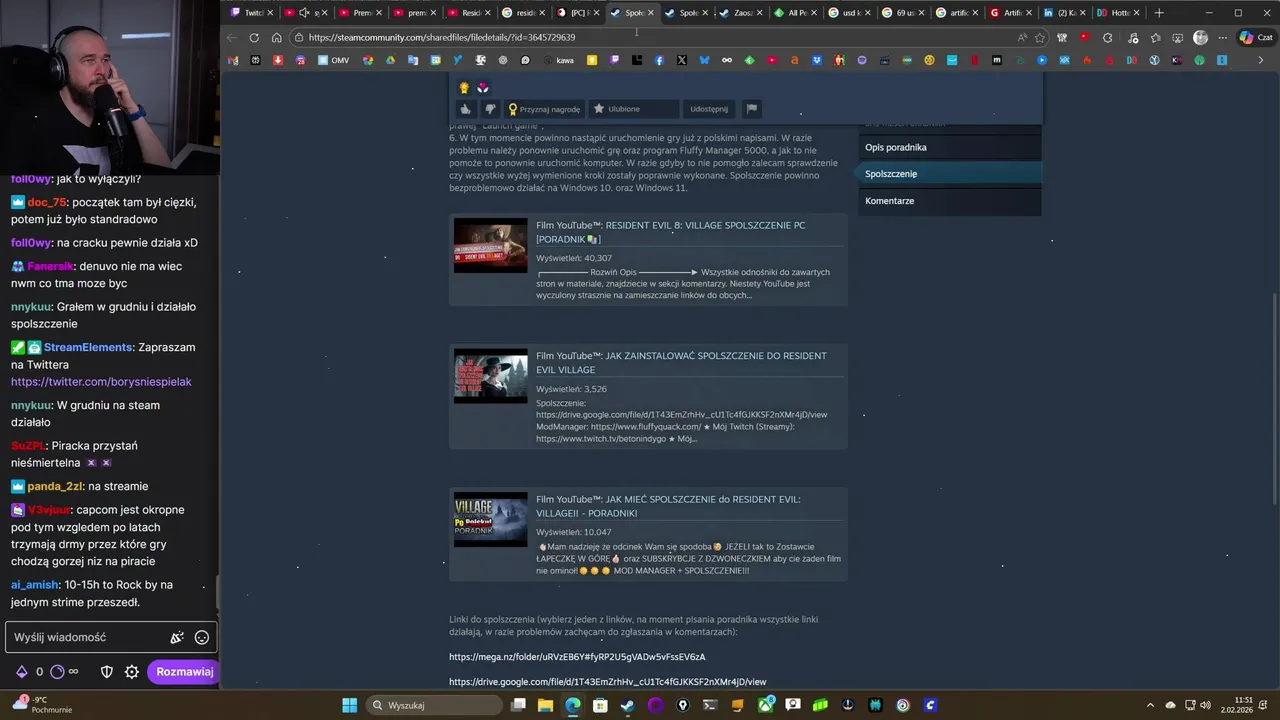Open Steam from the taskbar
Viewport: 1280px width, 720px height.
point(627,705)
